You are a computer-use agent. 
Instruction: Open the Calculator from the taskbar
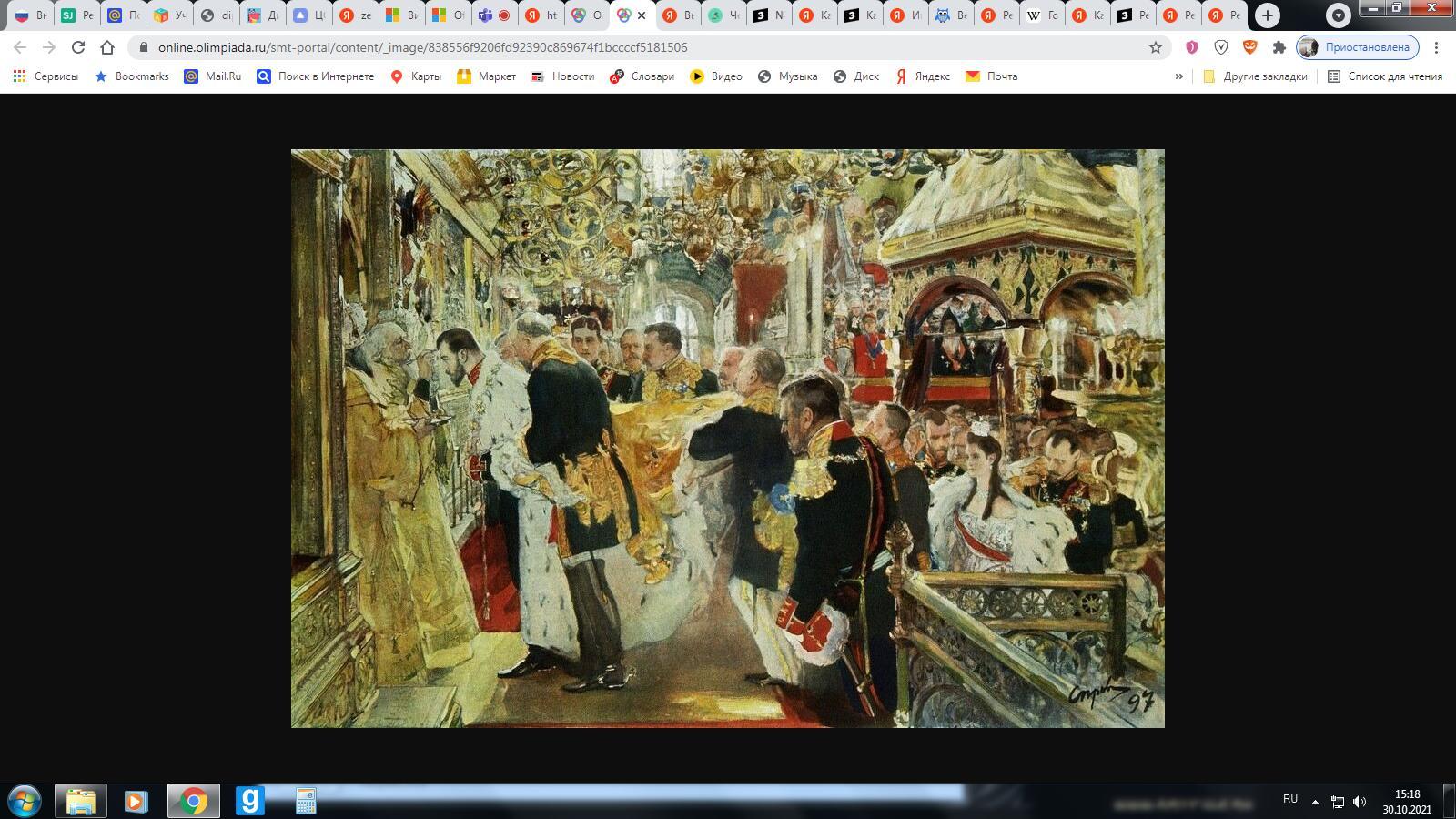pos(306,802)
